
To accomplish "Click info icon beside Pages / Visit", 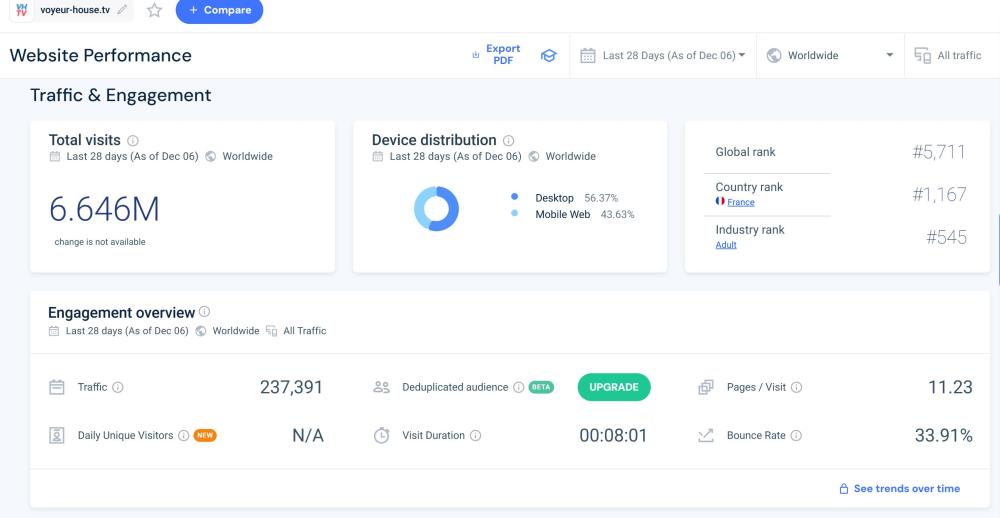I will (797, 387).
